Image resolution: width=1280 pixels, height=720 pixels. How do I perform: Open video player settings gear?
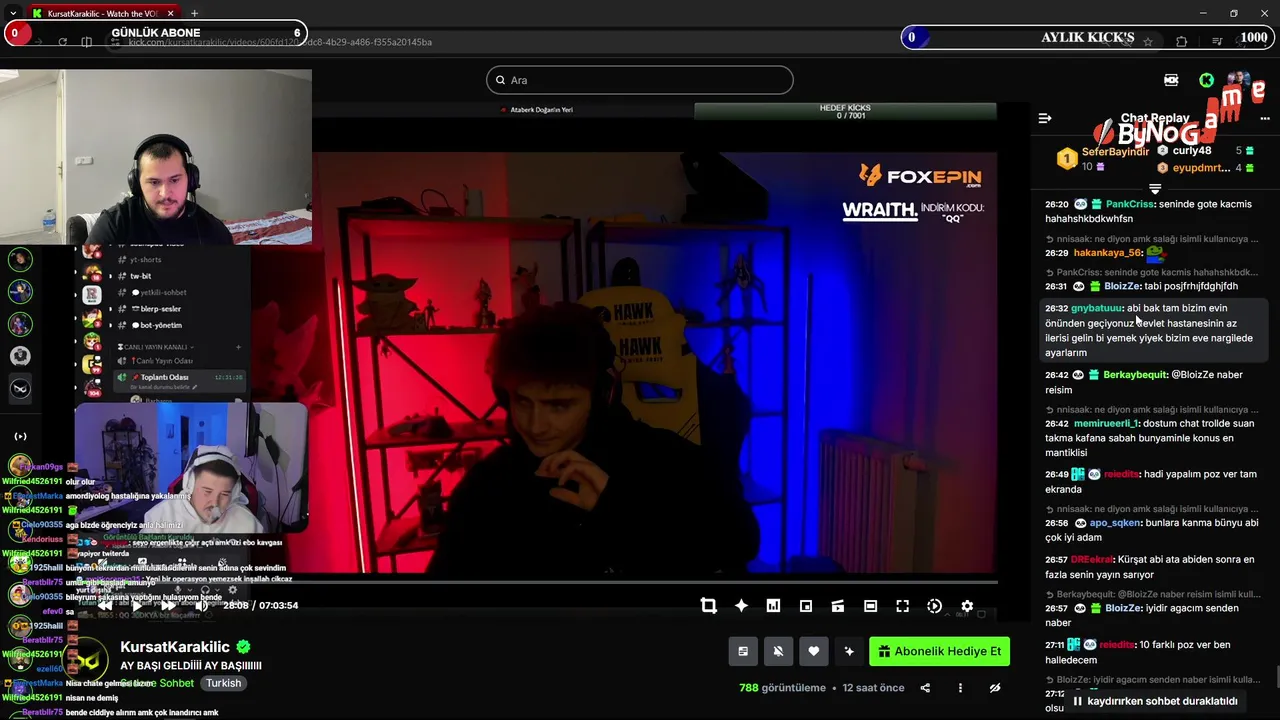[x=967, y=606]
